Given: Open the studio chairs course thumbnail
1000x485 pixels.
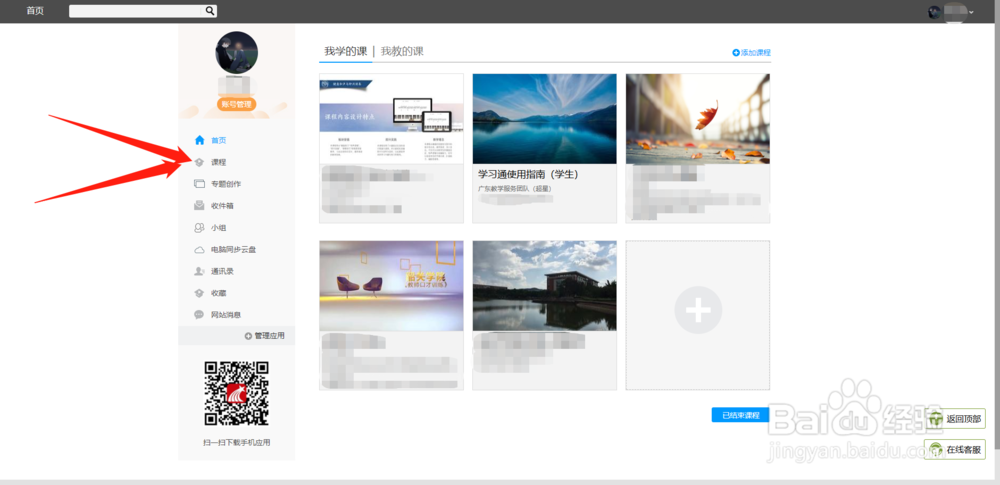Looking at the screenshot, I should [x=392, y=286].
